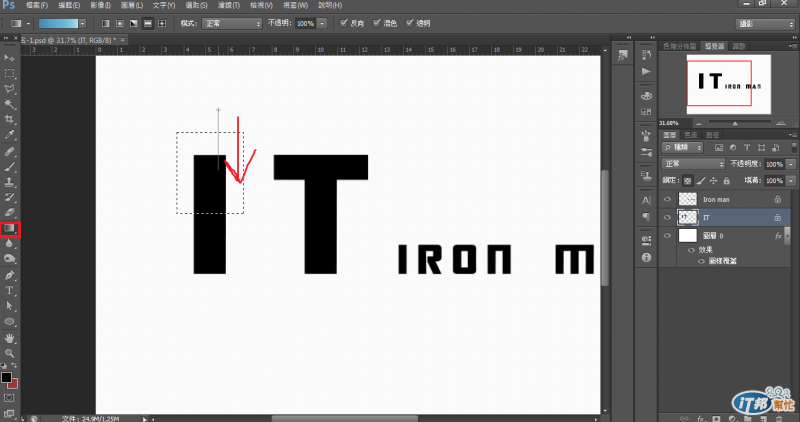Click the gradient preview swatch
This screenshot has height=422, width=800.
coord(58,23)
